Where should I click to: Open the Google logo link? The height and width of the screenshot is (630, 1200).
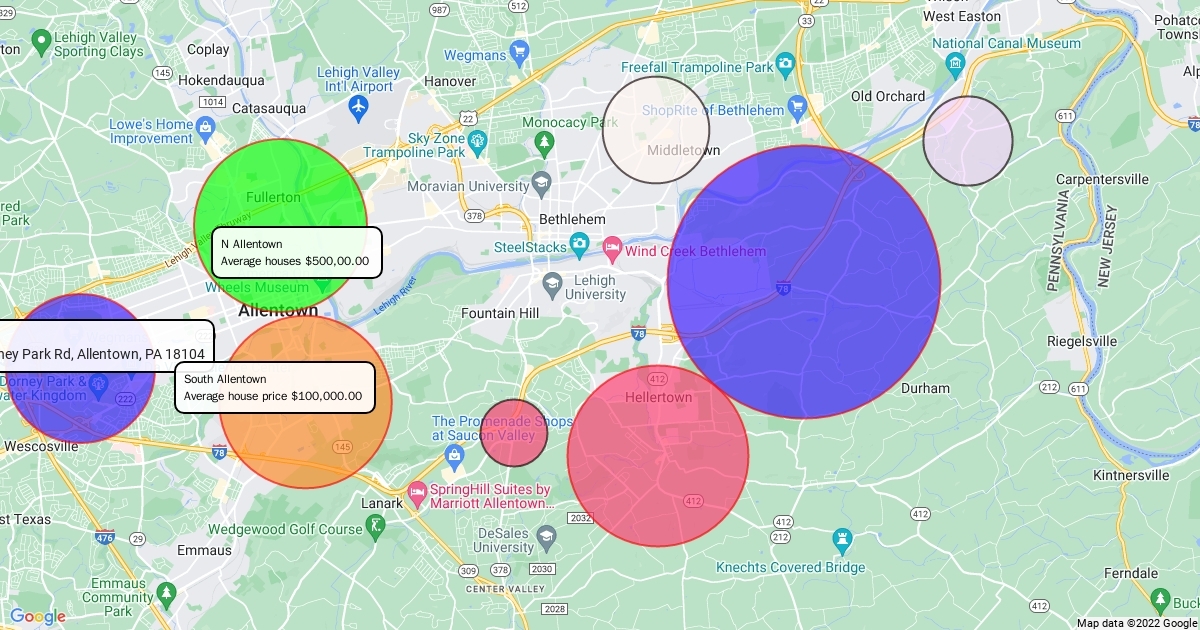(37, 617)
